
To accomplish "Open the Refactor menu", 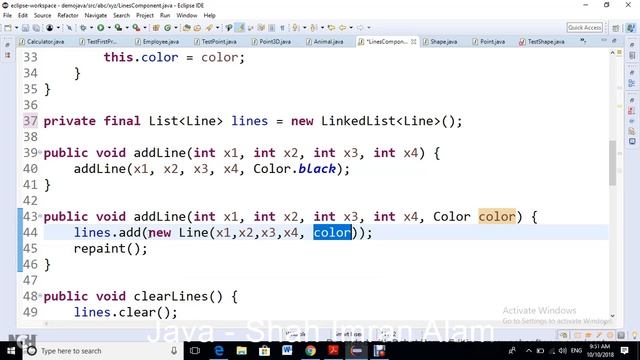I will [x=68, y=16].
